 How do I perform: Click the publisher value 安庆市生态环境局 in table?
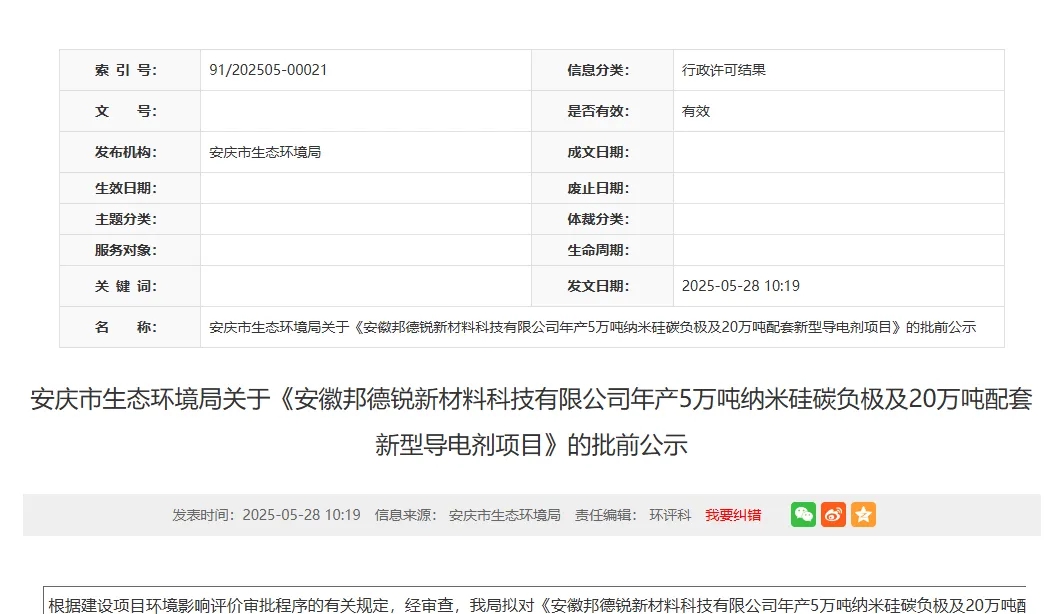(x=265, y=152)
